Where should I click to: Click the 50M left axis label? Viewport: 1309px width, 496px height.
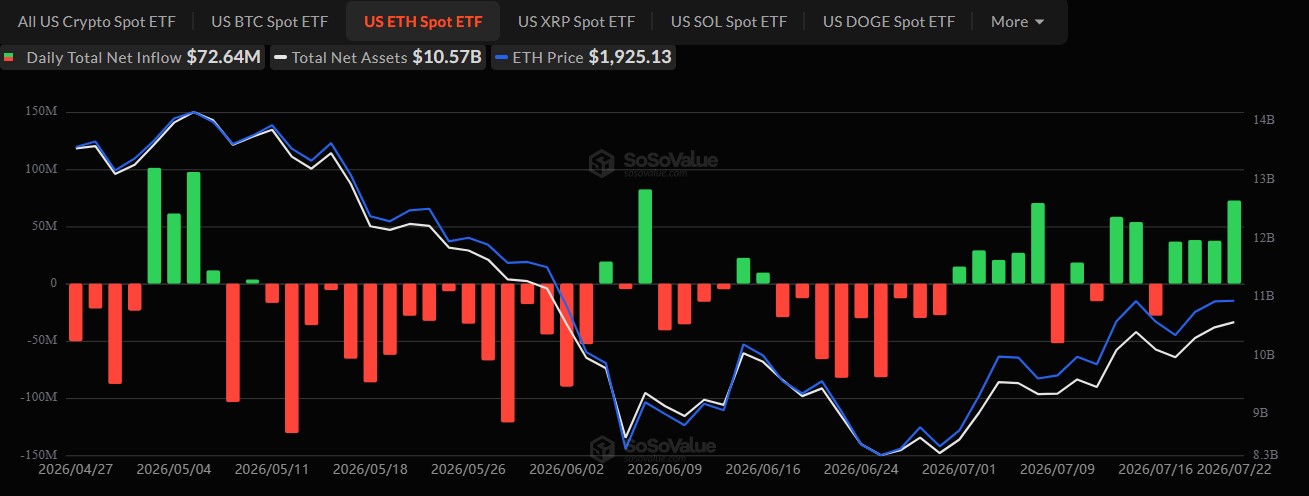click(47, 226)
